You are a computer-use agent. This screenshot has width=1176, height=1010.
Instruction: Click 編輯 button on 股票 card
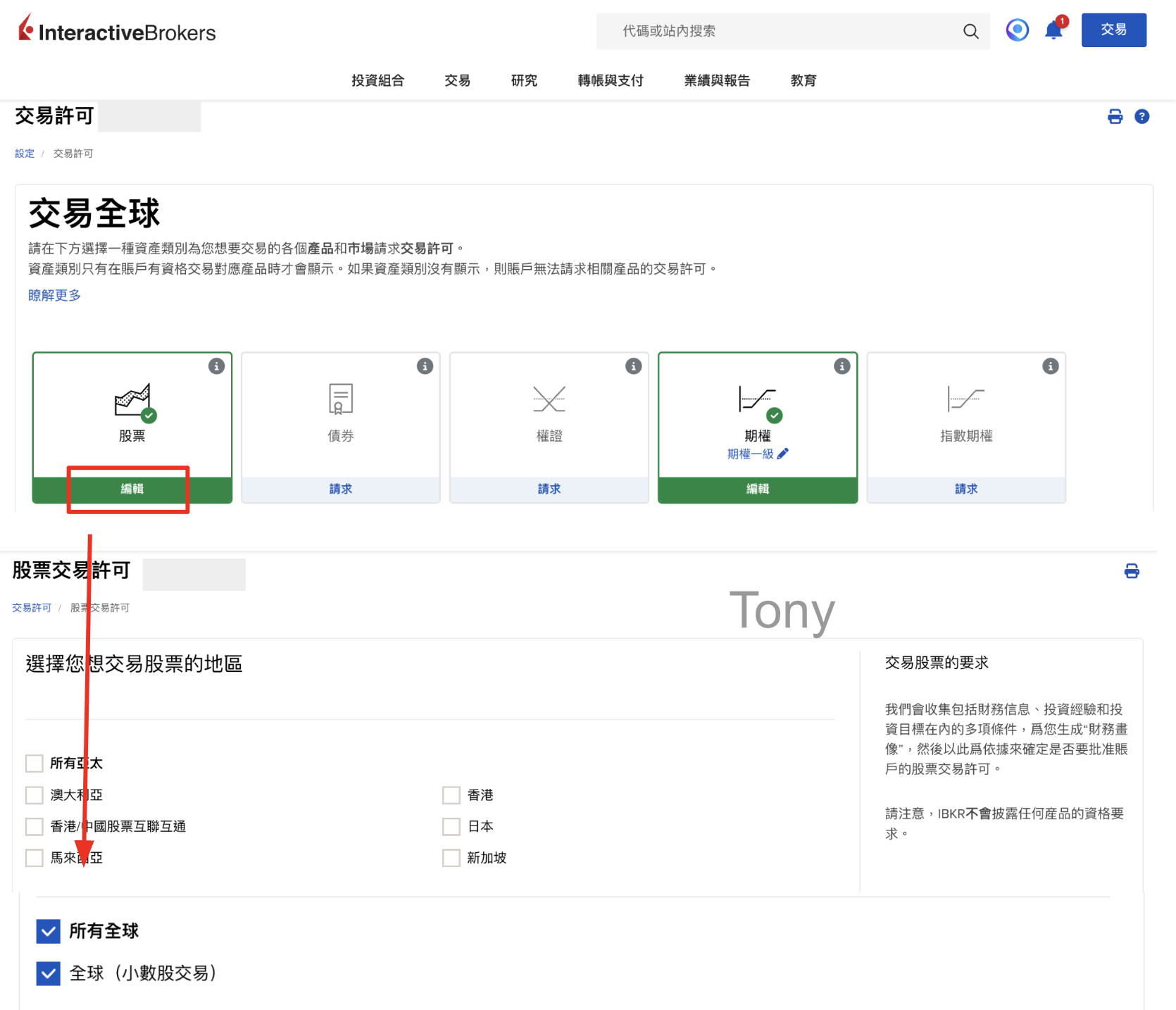point(132,490)
